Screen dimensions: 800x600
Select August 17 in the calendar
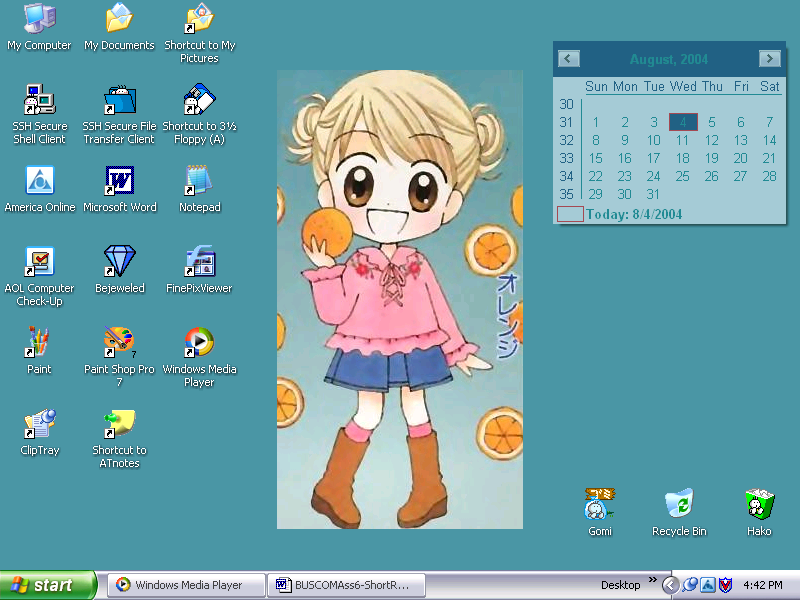654,158
